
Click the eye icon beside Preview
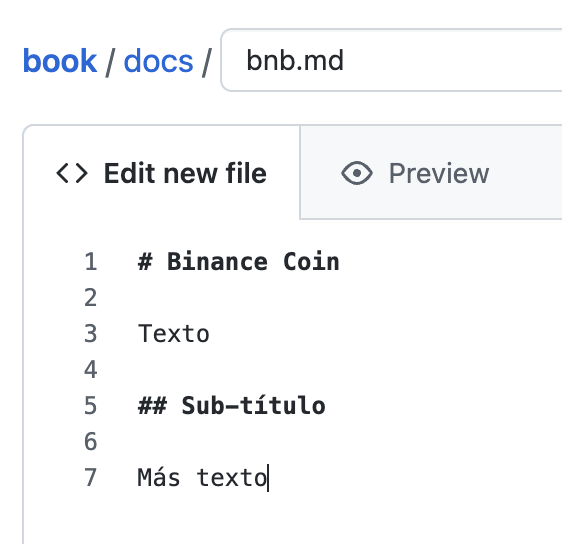[x=357, y=173]
